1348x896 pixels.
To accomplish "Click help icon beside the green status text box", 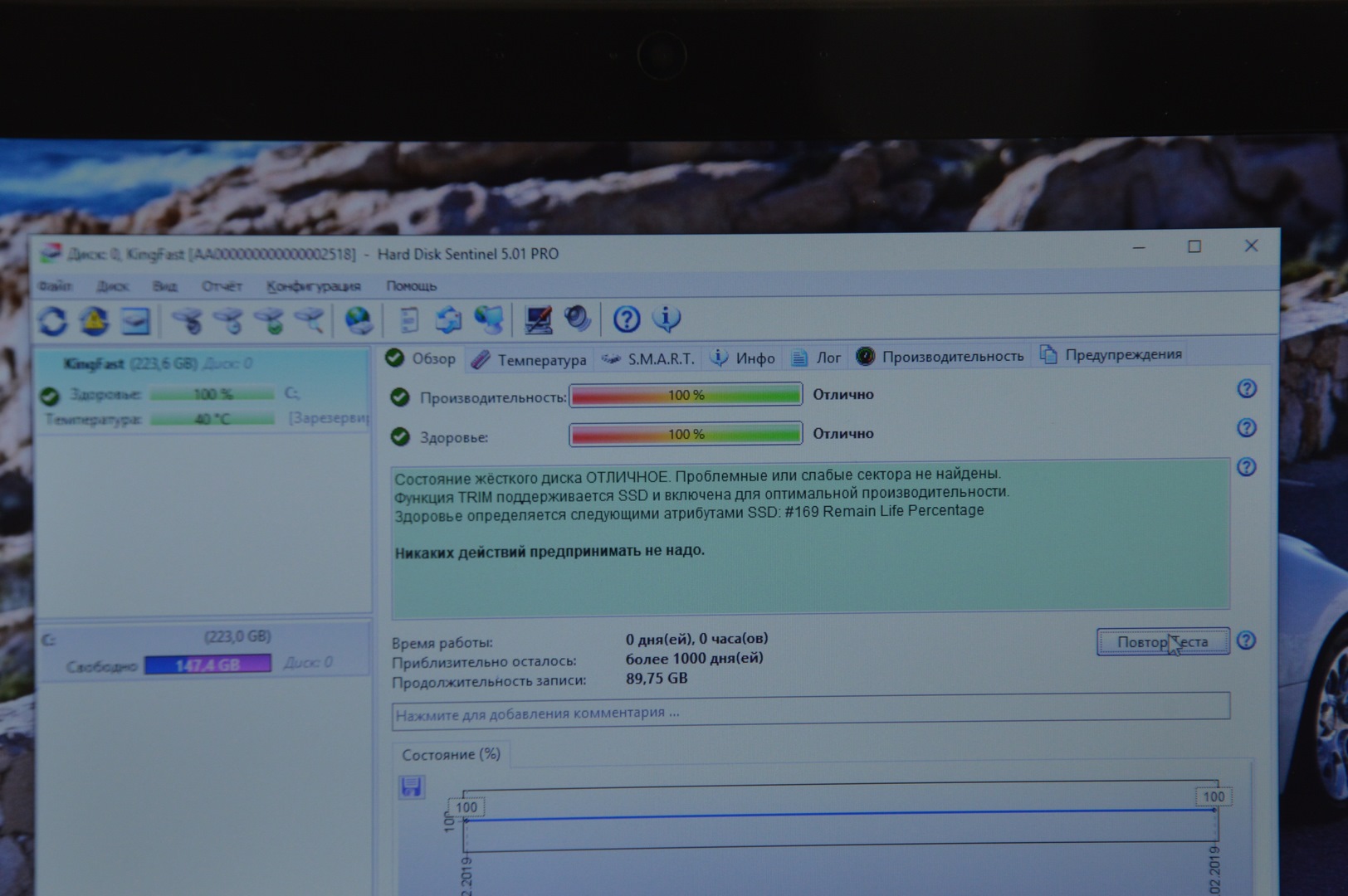I will coord(1247,467).
